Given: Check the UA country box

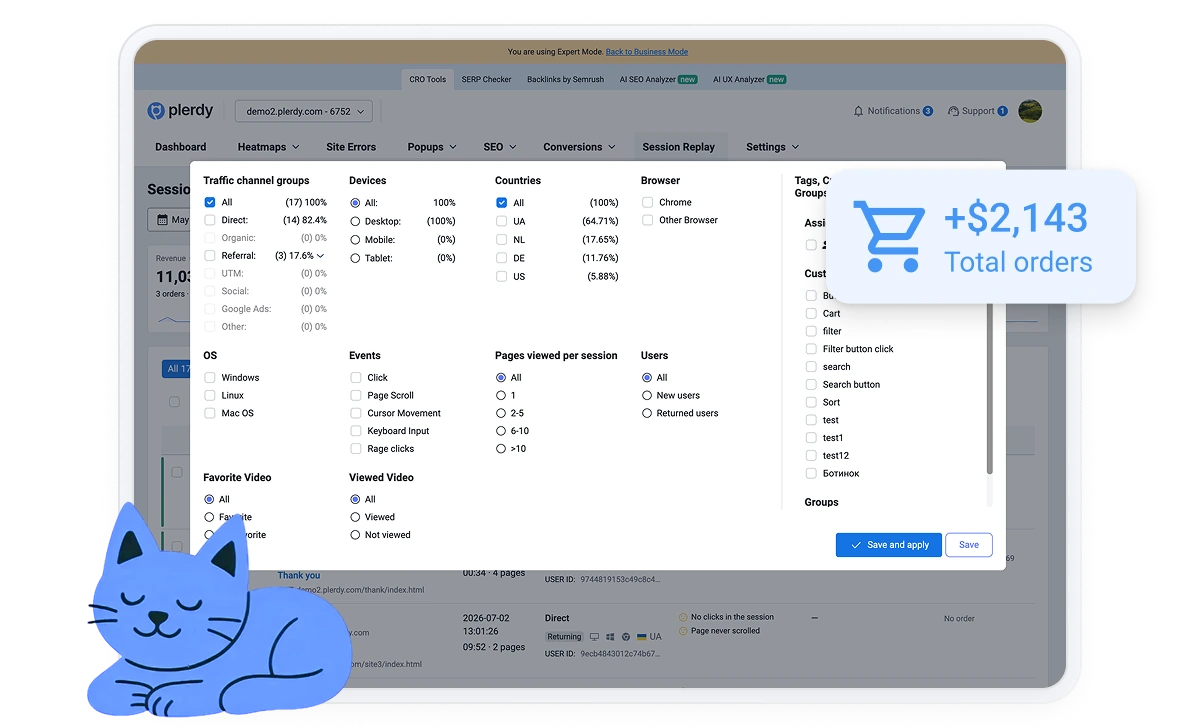Looking at the screenshot, I should 502,221.
